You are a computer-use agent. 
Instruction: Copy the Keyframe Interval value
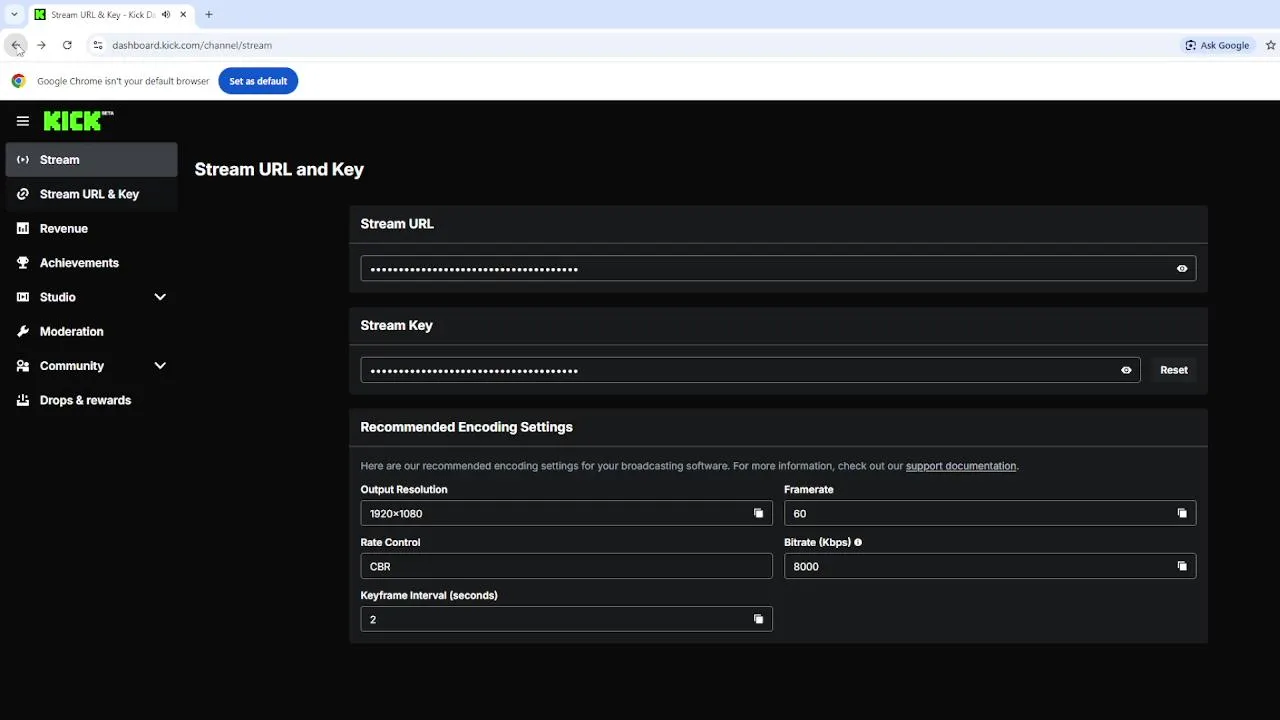758,619
